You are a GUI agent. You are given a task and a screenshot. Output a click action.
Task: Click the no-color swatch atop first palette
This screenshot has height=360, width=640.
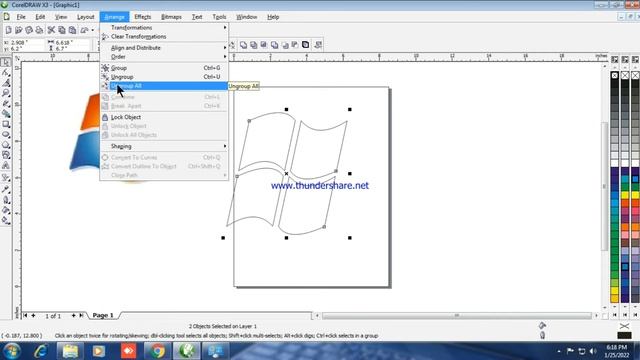615,76
